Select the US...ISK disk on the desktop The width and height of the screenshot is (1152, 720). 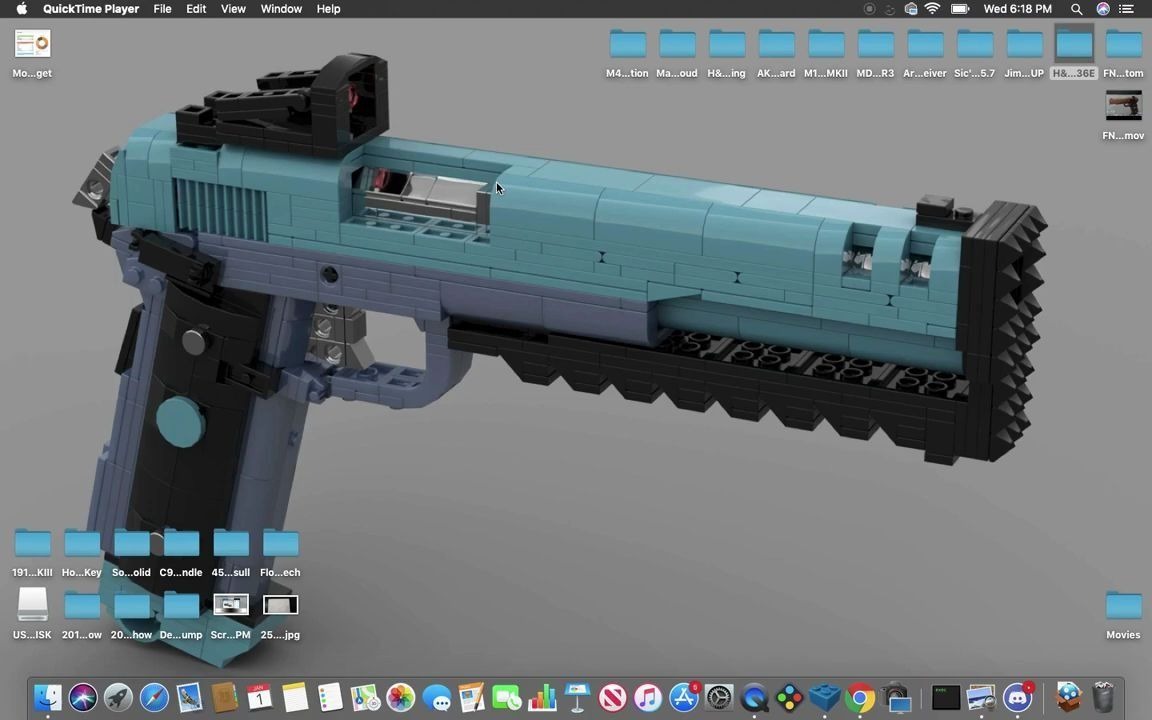point(32,604)
